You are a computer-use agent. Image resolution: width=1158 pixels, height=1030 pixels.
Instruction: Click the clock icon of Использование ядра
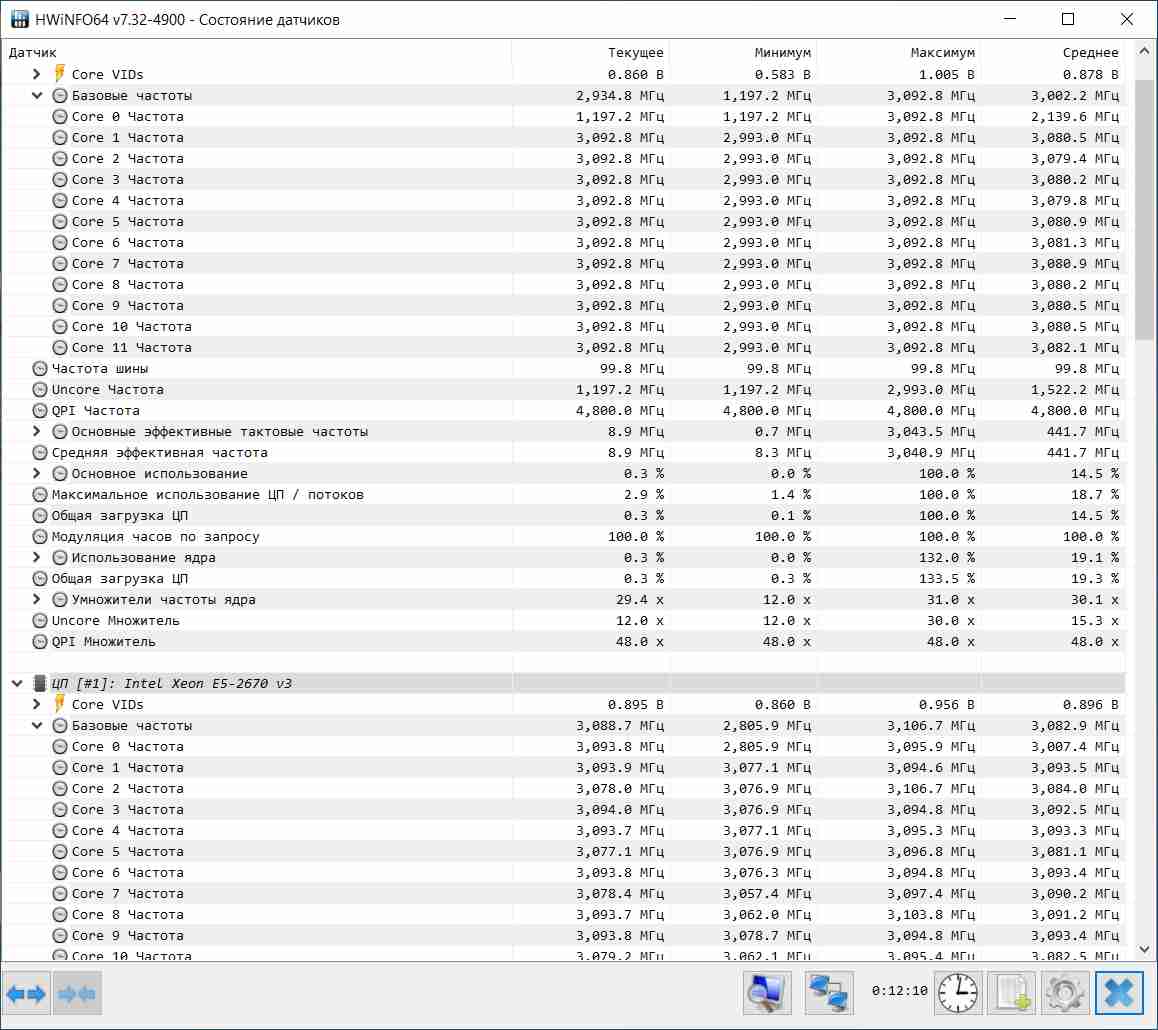[x=60, y=557]
